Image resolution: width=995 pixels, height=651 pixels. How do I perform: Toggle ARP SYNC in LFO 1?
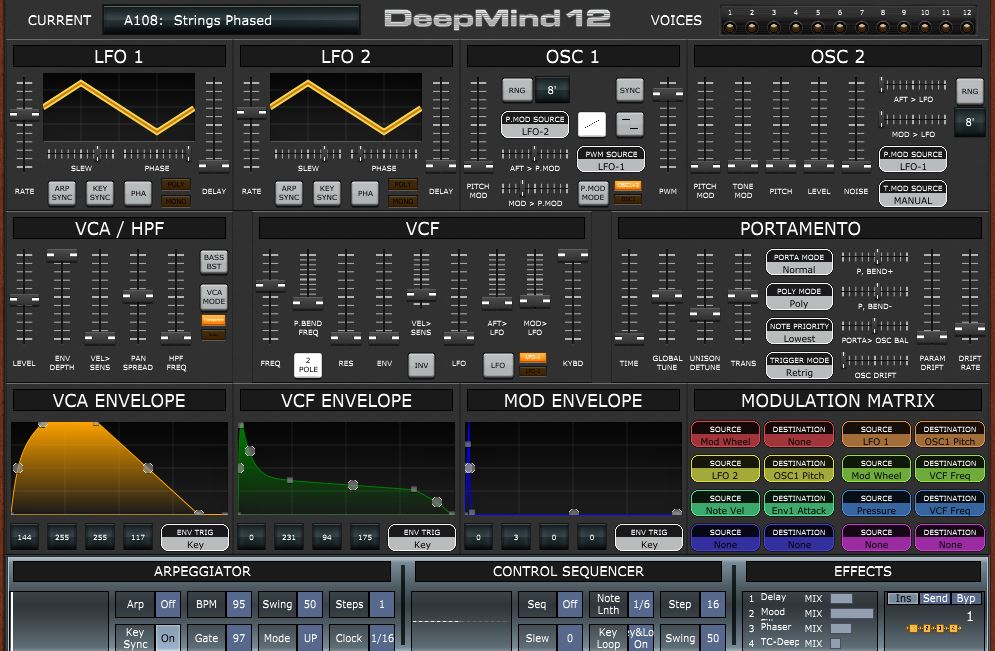pos(62,193)
